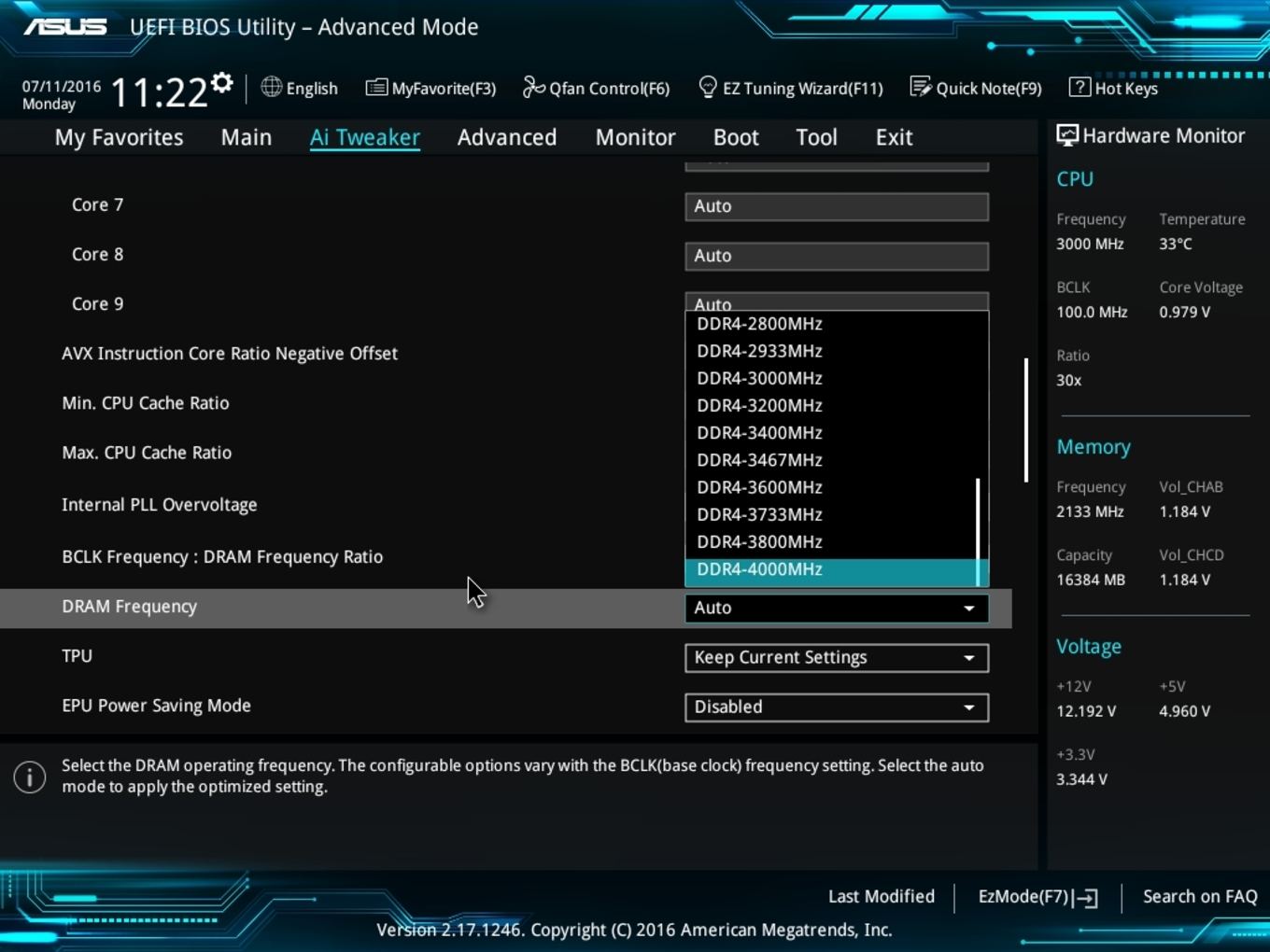Click Last Modified button
This screenshot has height=952, width=1270.
pos(881,896)
